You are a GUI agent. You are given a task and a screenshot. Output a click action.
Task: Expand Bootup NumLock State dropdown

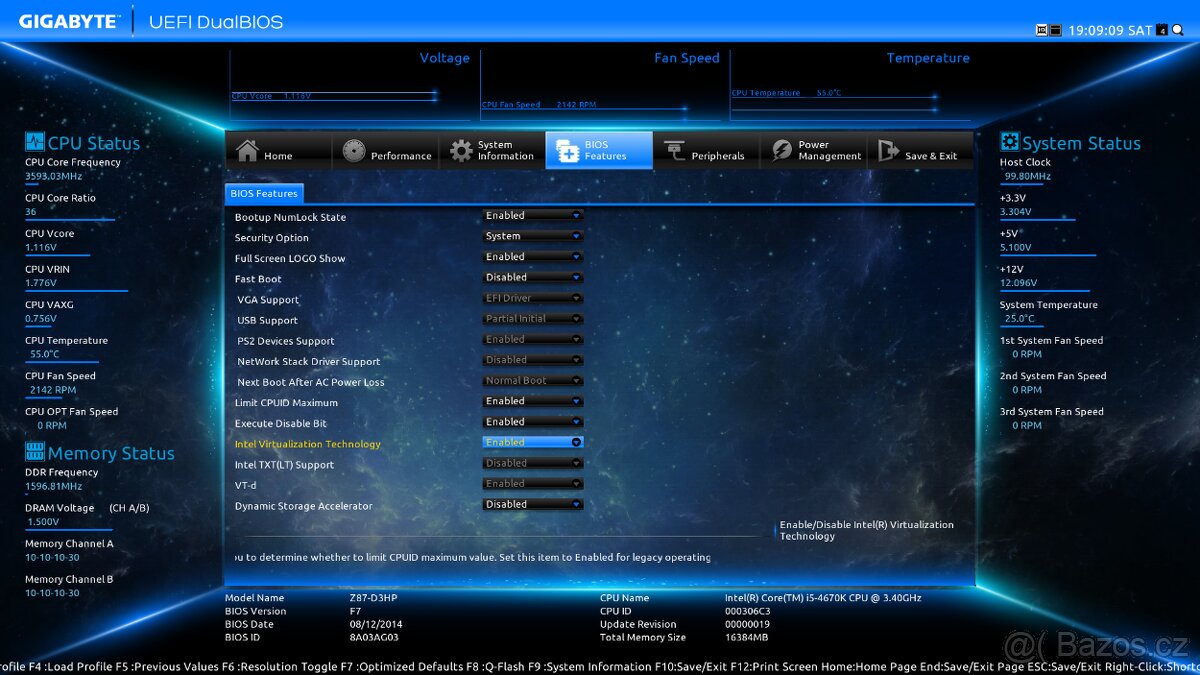[532, 216]
